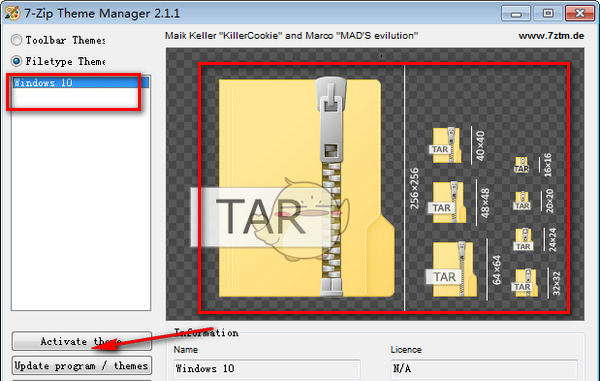Open the www.7ztm.de website link

551,36
